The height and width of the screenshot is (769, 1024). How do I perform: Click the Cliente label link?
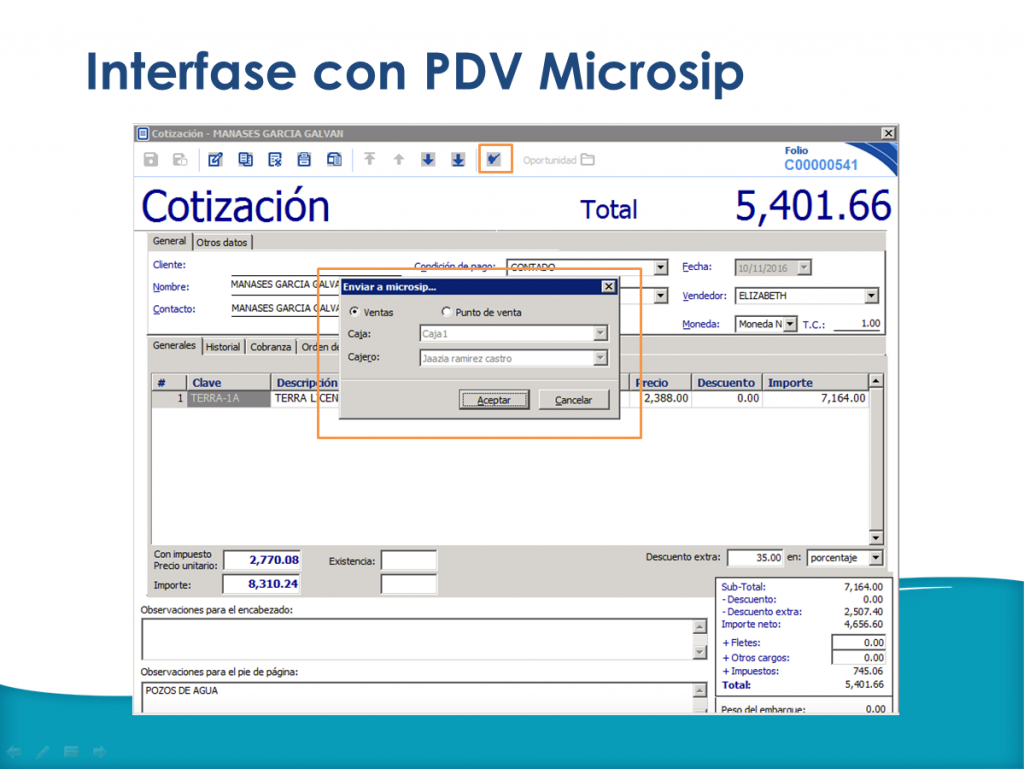pos(169,264)
